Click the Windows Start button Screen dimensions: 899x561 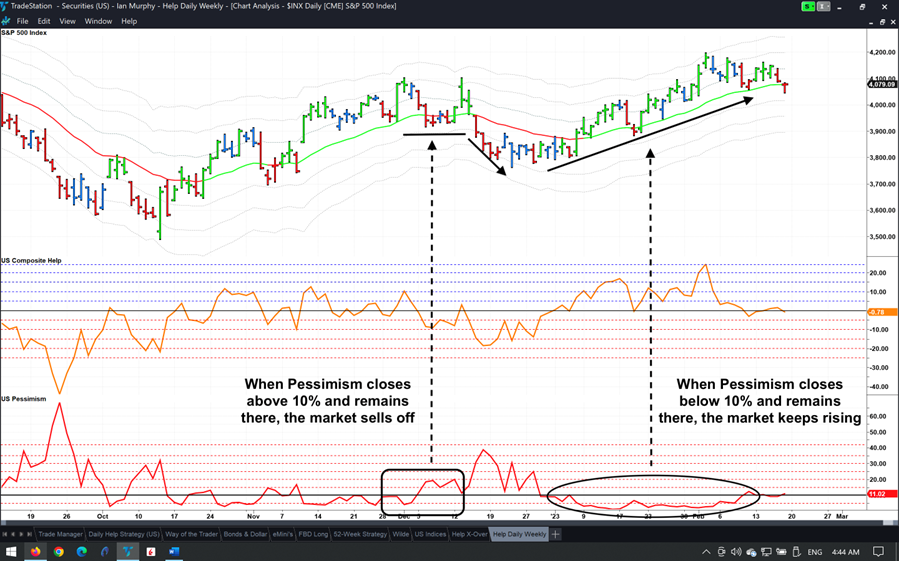(x=12, y=551)
